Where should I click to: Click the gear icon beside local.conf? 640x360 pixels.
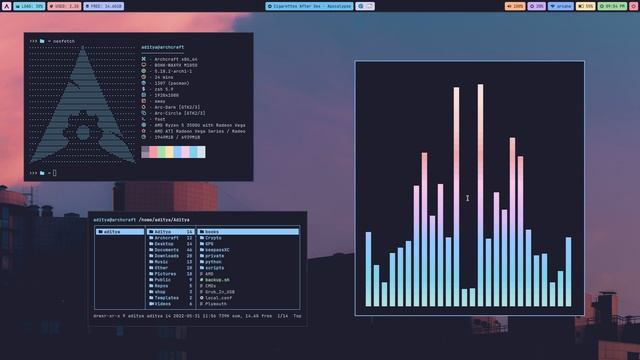(202, 298)
